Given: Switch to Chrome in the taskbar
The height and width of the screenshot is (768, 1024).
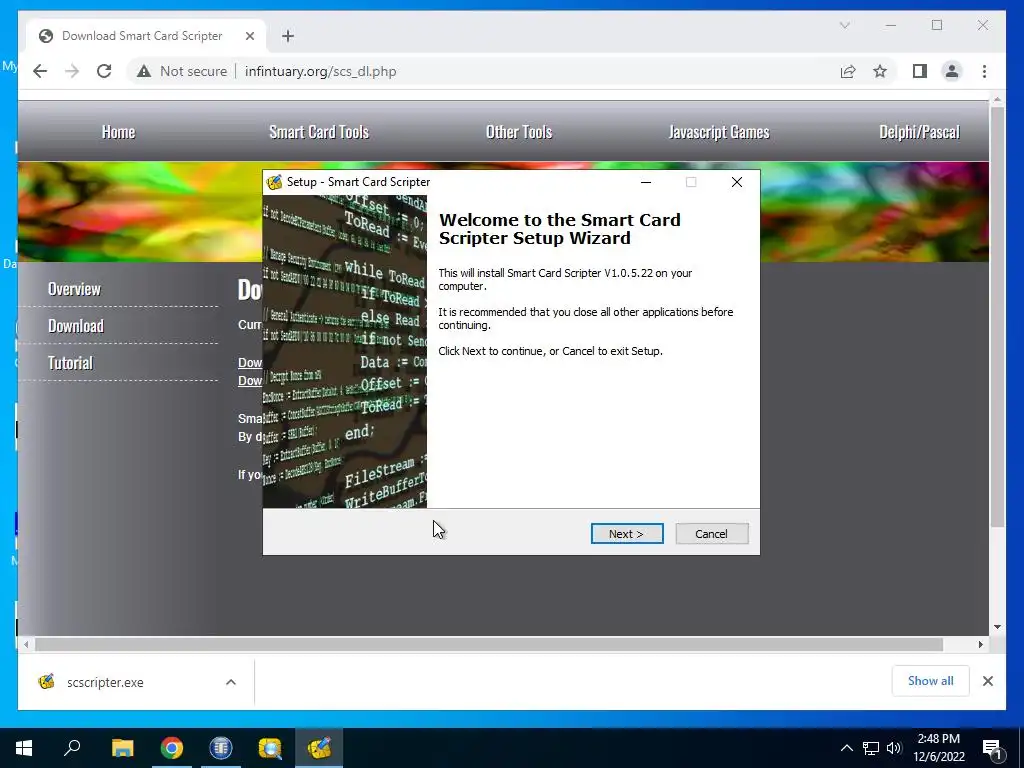Looking at the screenshot, I should [x=172, y=748].
